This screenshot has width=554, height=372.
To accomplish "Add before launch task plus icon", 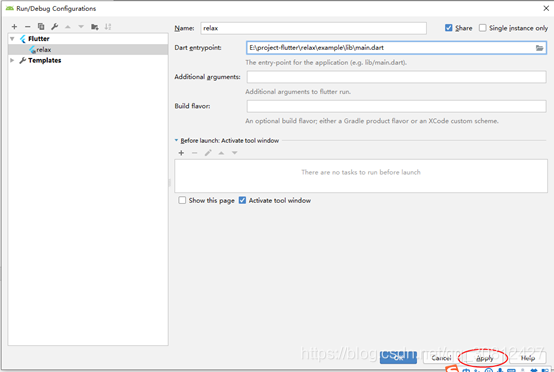I will (x=181, y=153).
